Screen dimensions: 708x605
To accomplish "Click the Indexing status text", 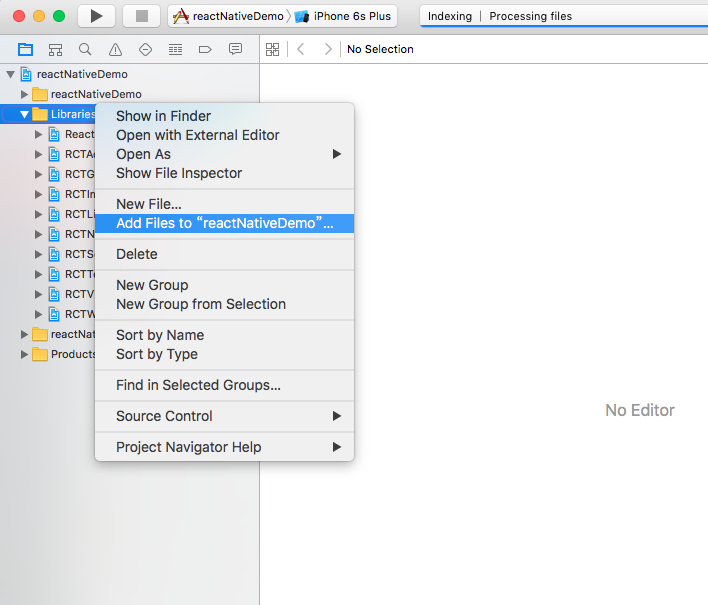I will (450, 16).
